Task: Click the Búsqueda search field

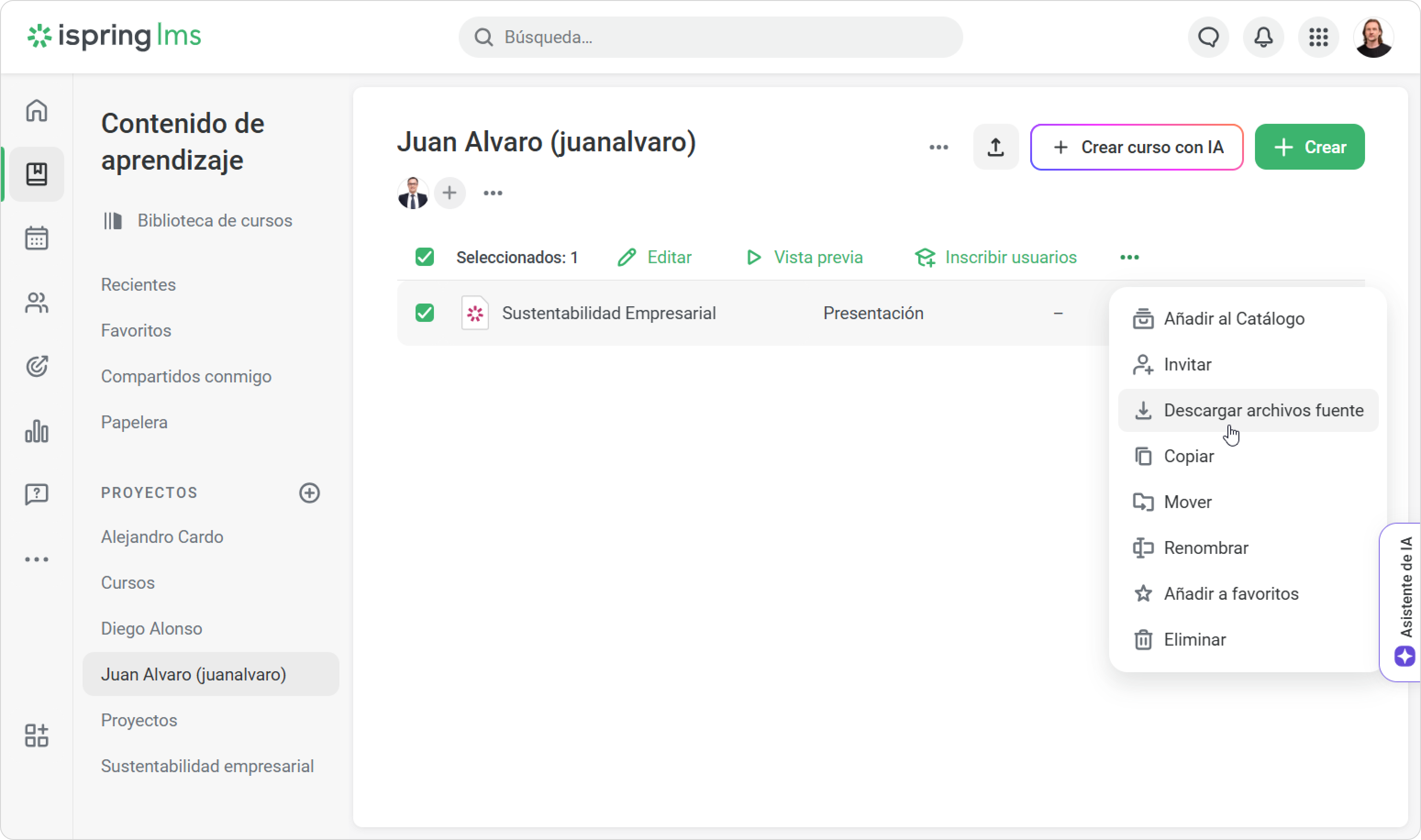Action: point(710,37)
